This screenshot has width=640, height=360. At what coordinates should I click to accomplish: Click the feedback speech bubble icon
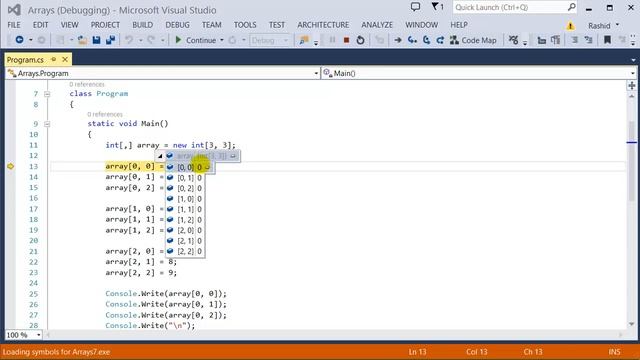pyautogui.click(x=416, y=7)
